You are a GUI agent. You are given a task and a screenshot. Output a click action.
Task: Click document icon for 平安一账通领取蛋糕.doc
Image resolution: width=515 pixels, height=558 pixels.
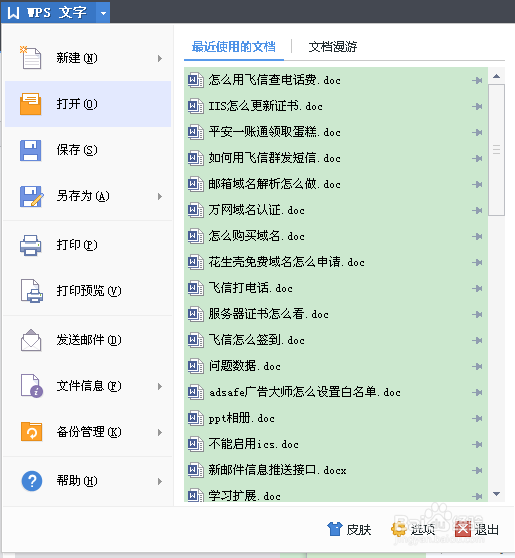coord(195,132)
